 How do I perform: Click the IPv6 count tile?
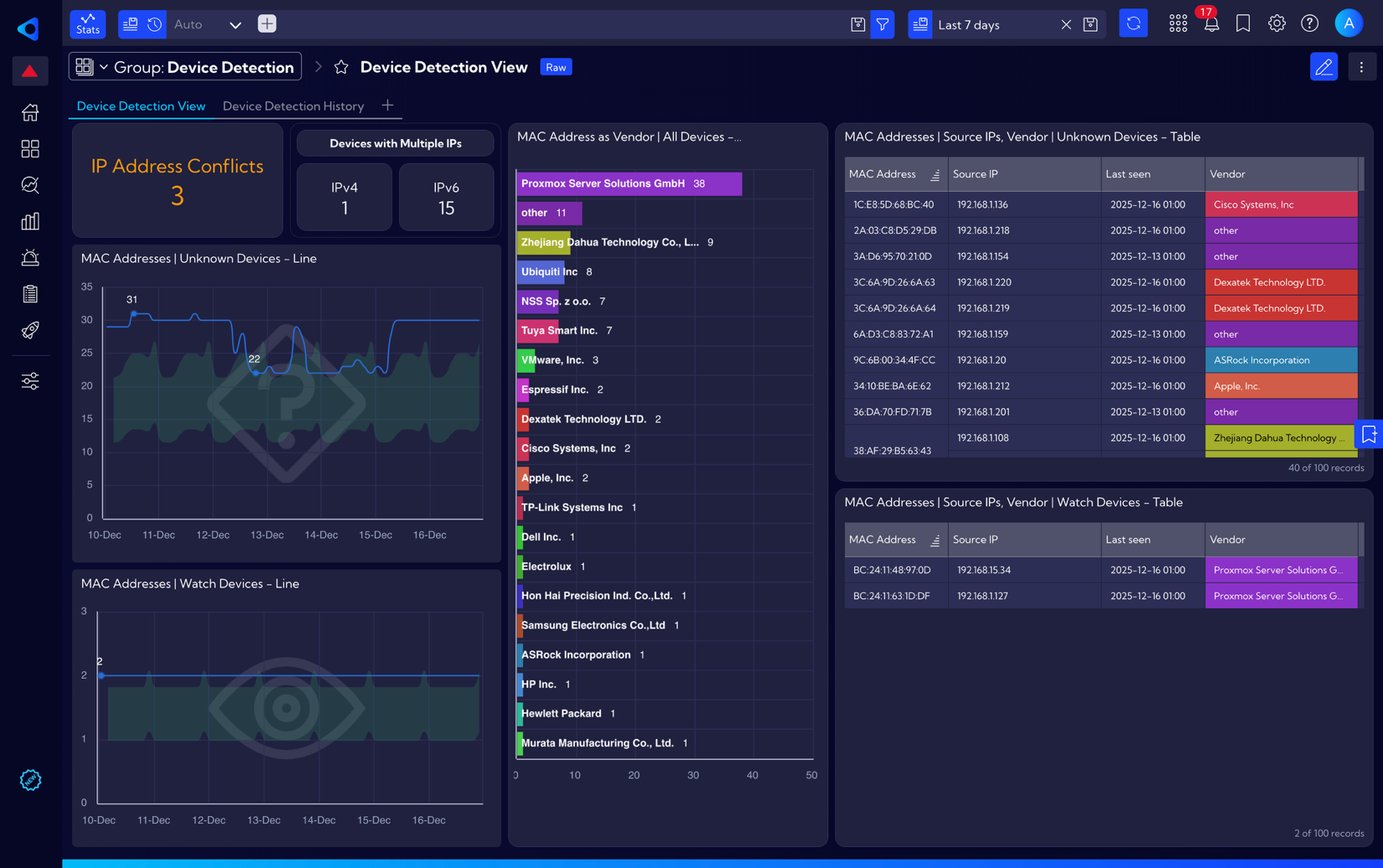[446, 197]
